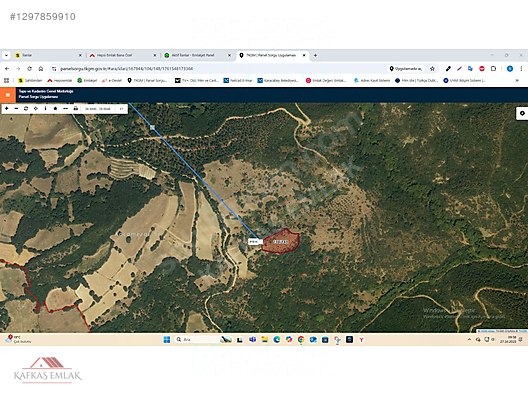
Task: Click the highlighted red parcel on map
Action: coord(281,241)
